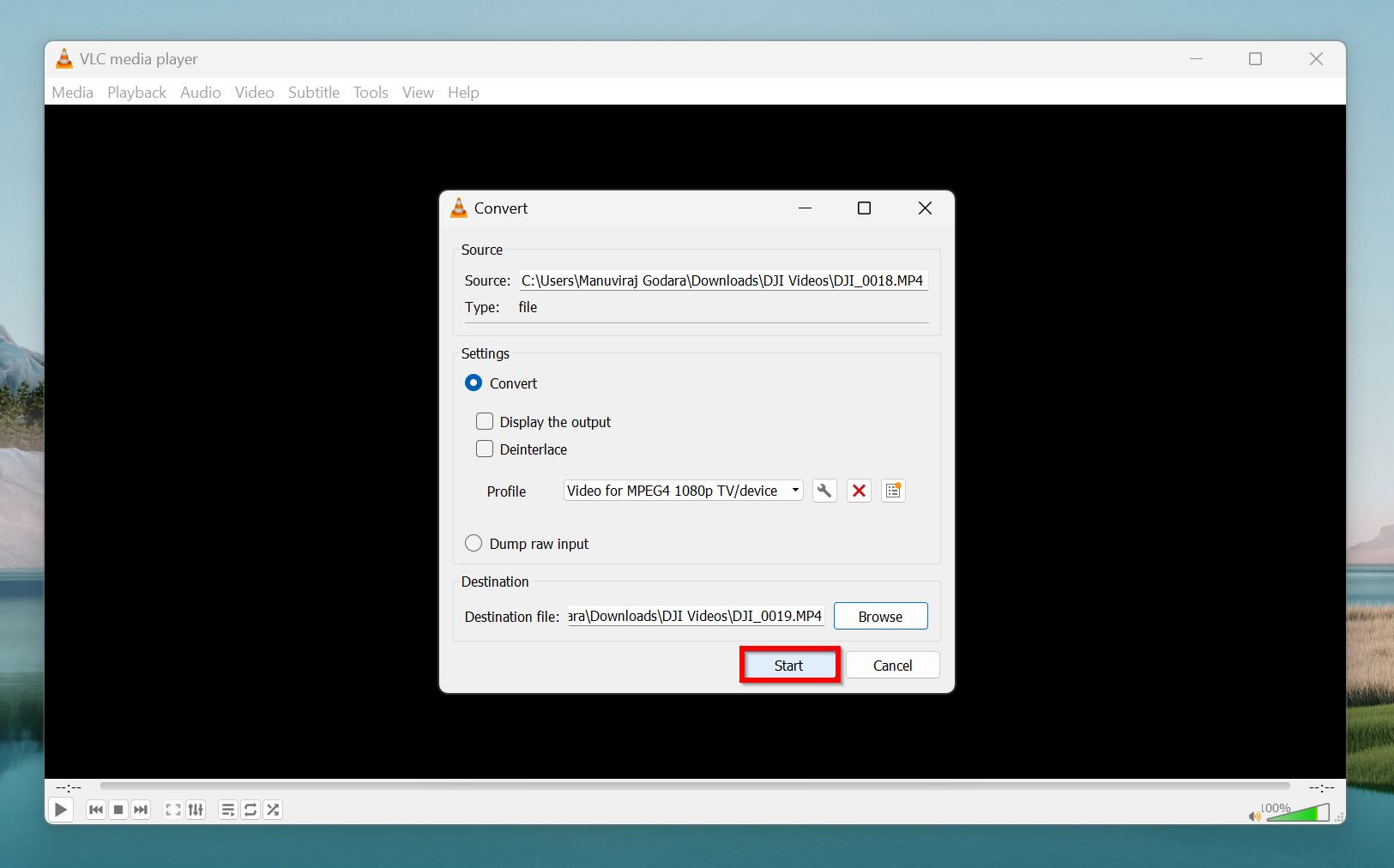Open the Media menu
Viewport: 1394px width, 868px height.
coord(72,92)
